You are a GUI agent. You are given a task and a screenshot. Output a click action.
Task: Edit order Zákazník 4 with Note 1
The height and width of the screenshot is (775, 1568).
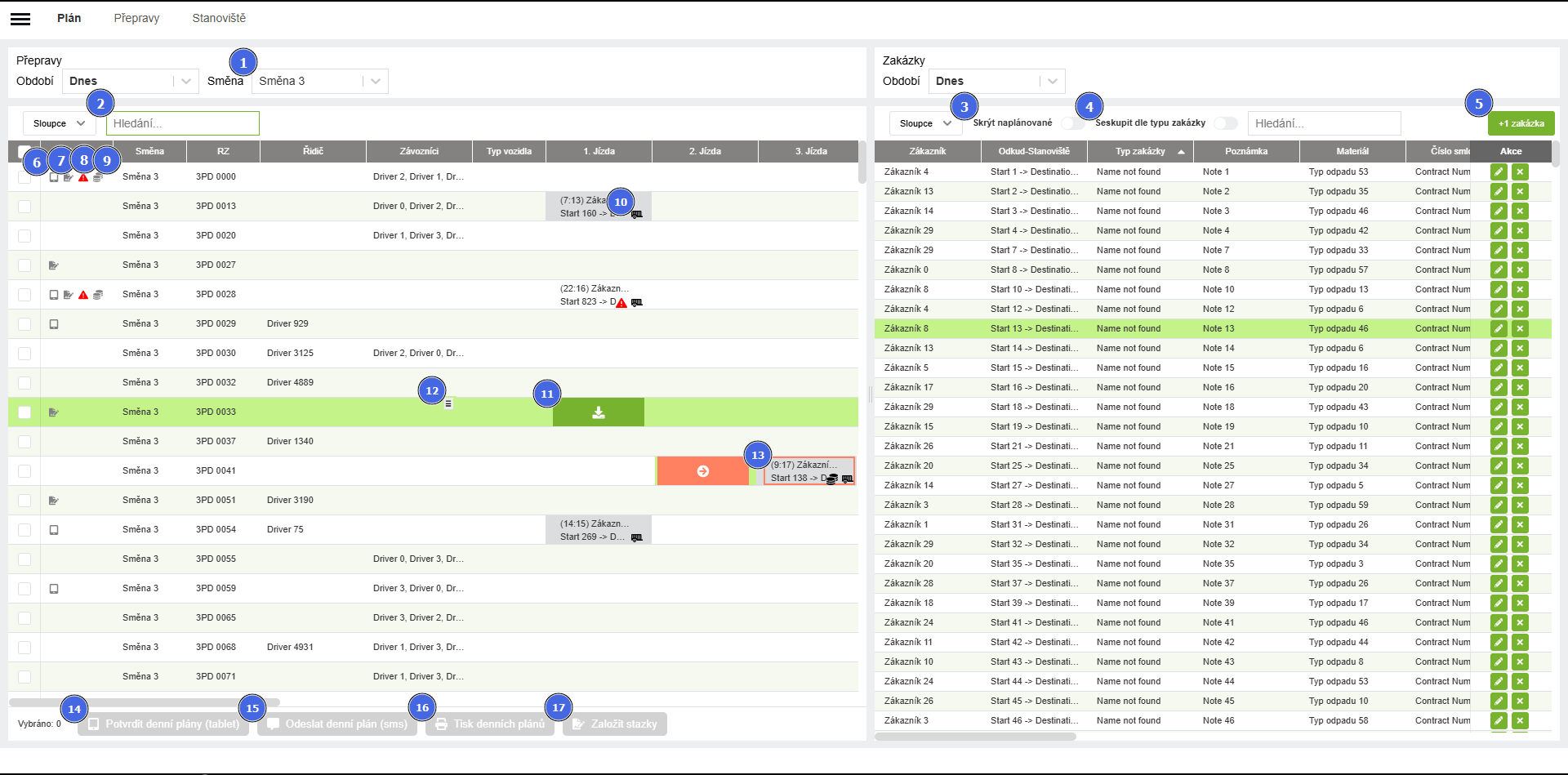click(1498, 171)
